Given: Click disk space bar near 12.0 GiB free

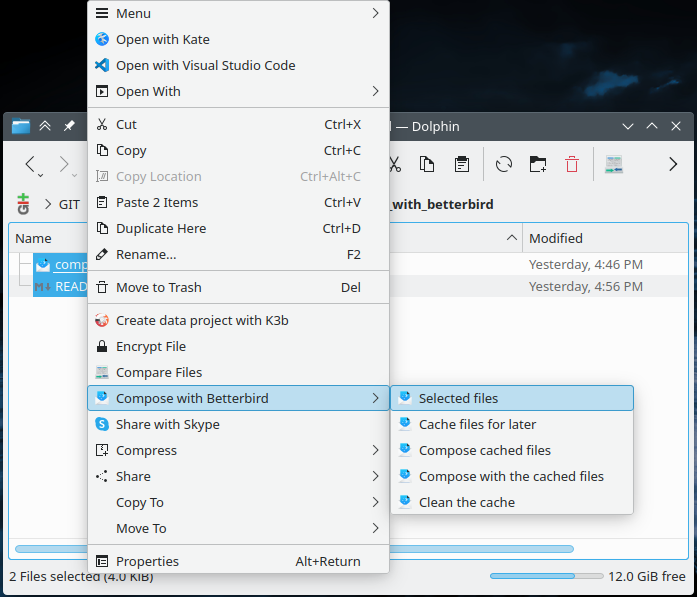Looking at the screenshot, I should (546, 576).
